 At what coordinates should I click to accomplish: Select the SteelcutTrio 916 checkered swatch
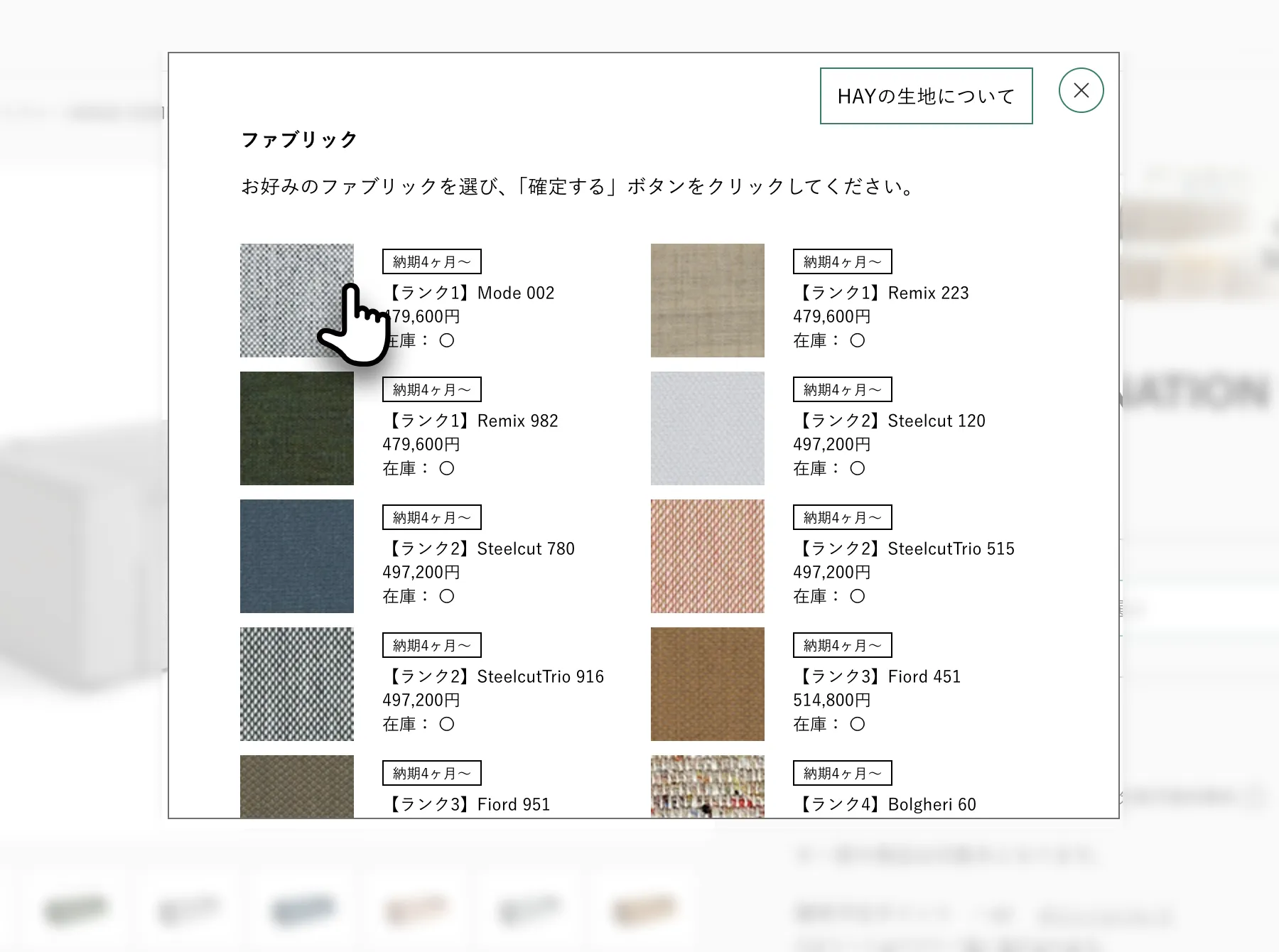(296, 683)
